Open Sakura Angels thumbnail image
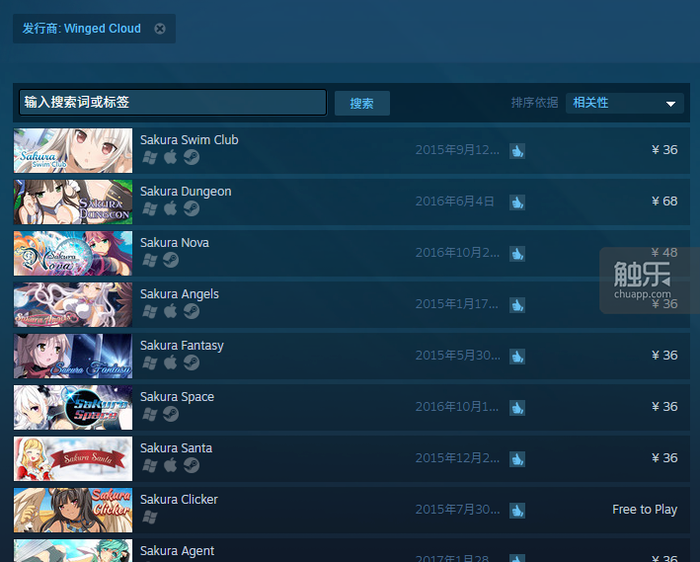Viewport: 700px width, 562px height. click(73, 304)
